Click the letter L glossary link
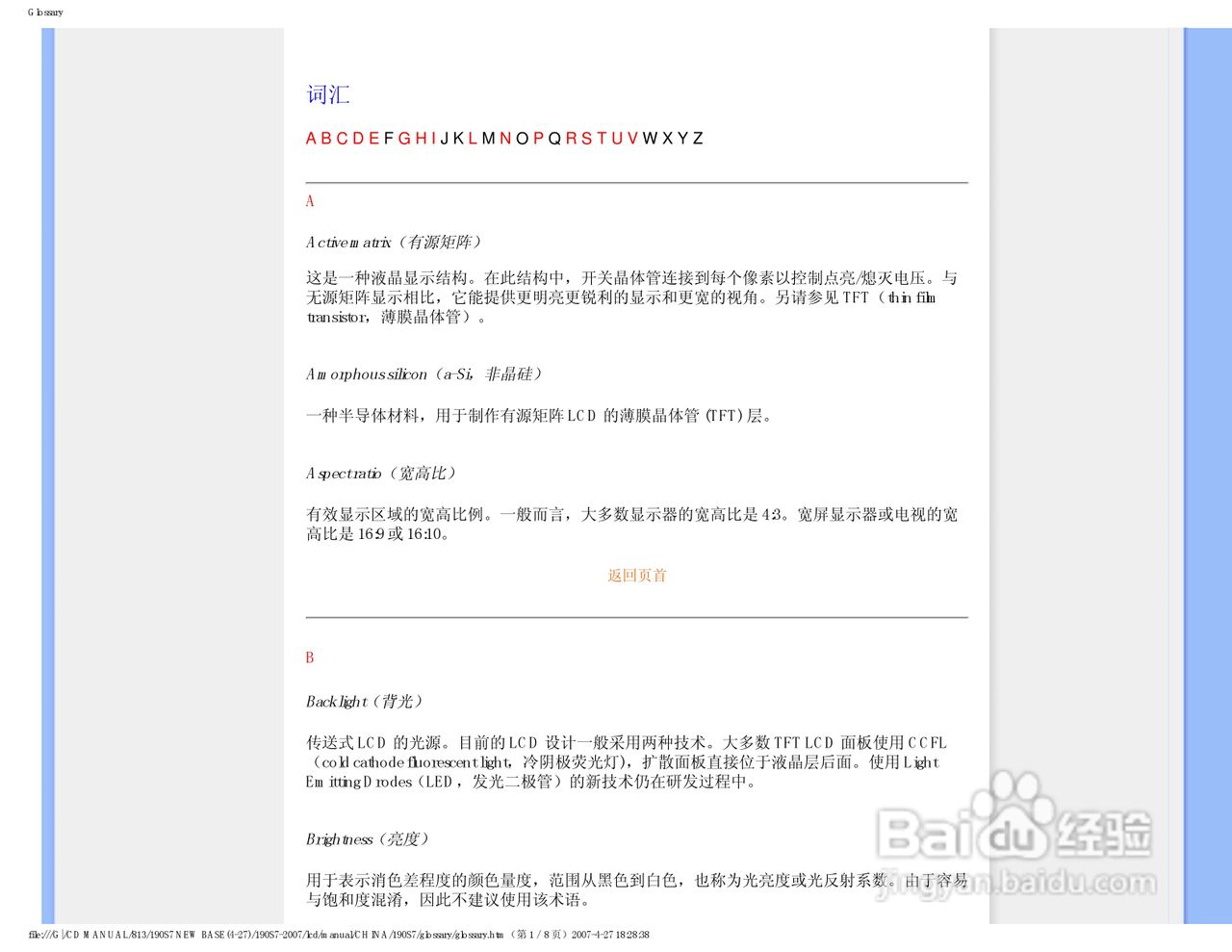The image size is (1232, 952). coord(472,139)
